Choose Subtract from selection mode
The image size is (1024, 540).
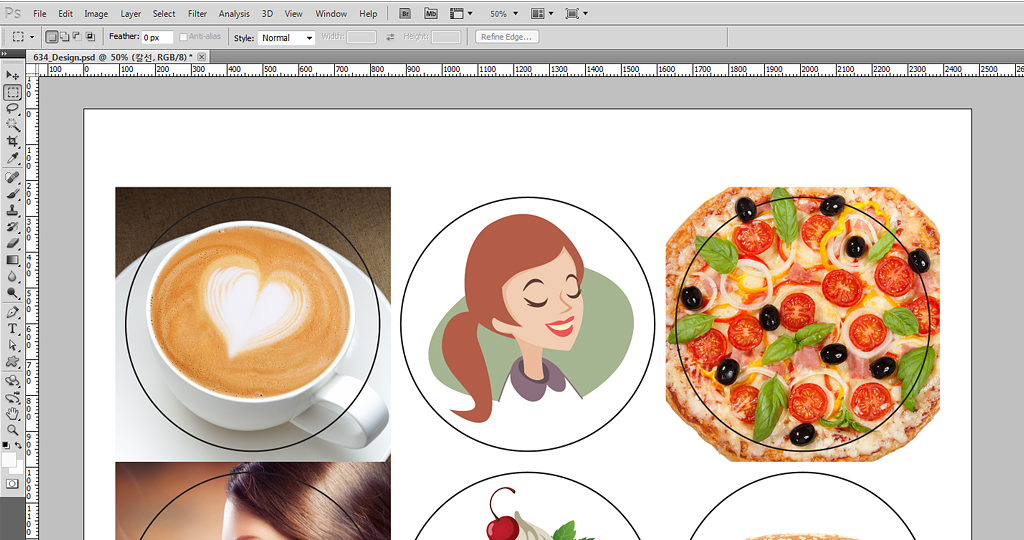tap(77, 37)
